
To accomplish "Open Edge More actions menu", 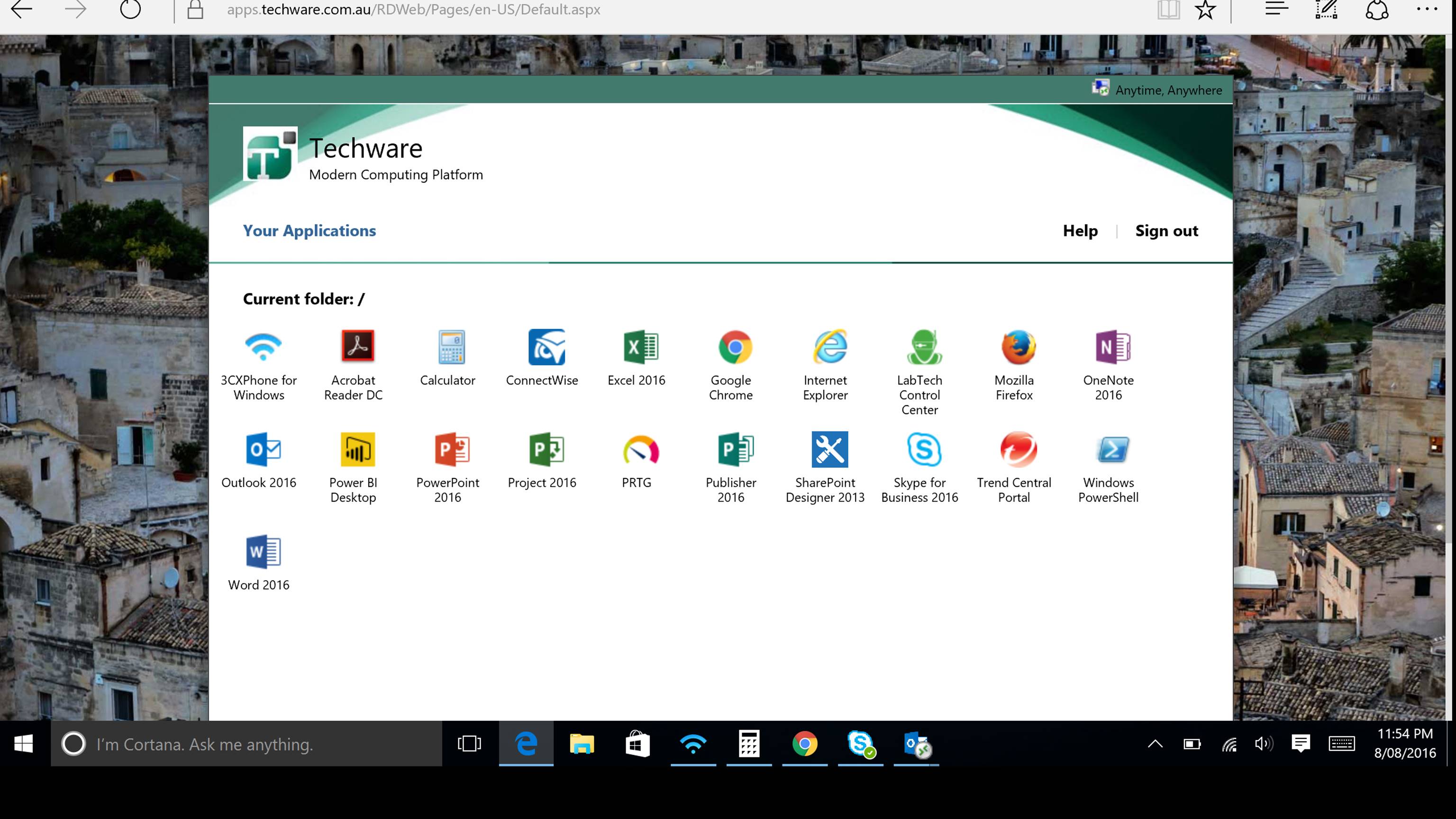I will coord(1427,9).
